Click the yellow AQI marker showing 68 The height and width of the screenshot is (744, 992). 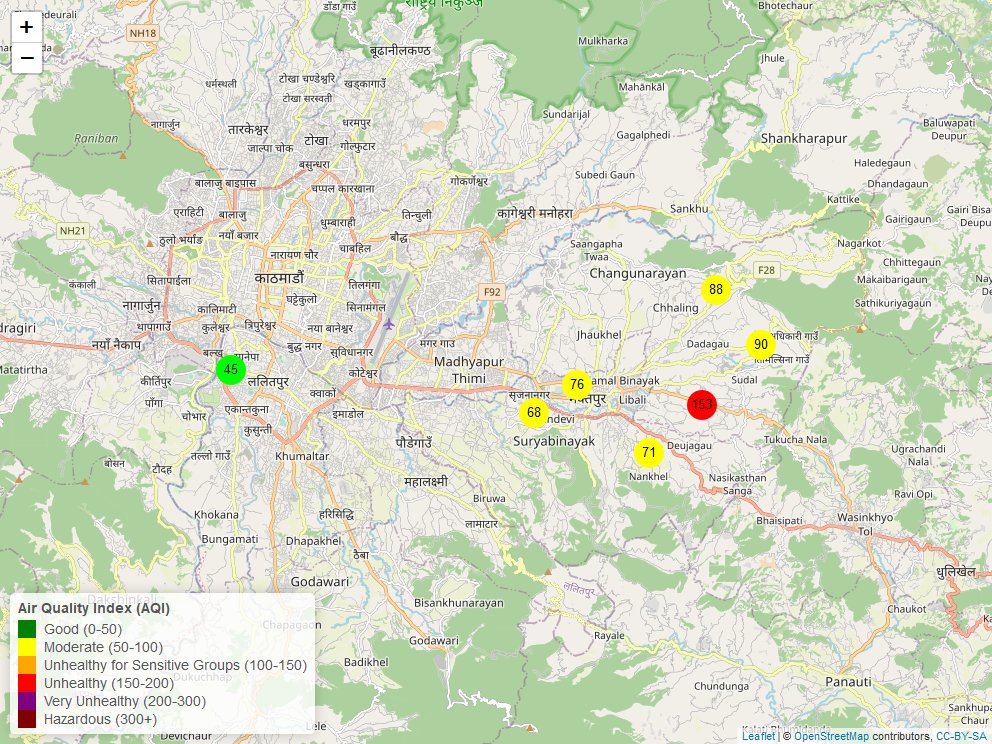click(x=534, y=412)
